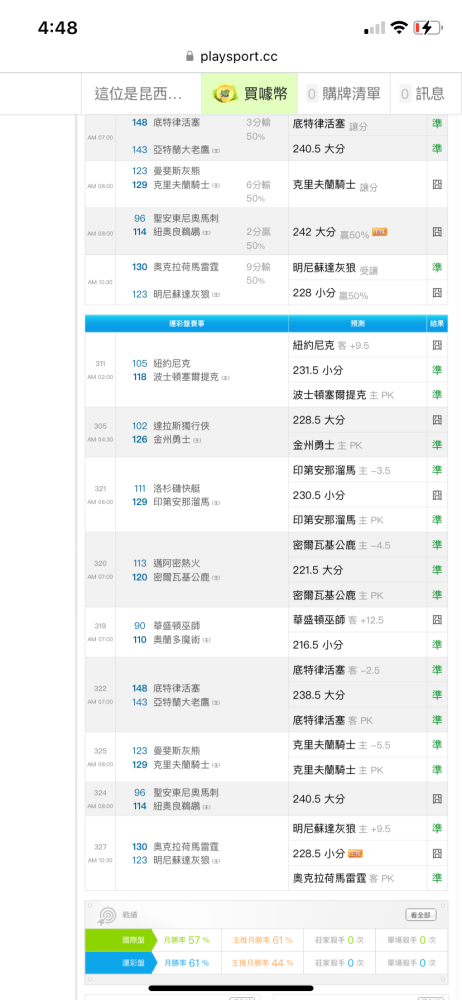Open the 買噱幣 tab
This screenshot has height=1000, width=462.
point(251,94)
